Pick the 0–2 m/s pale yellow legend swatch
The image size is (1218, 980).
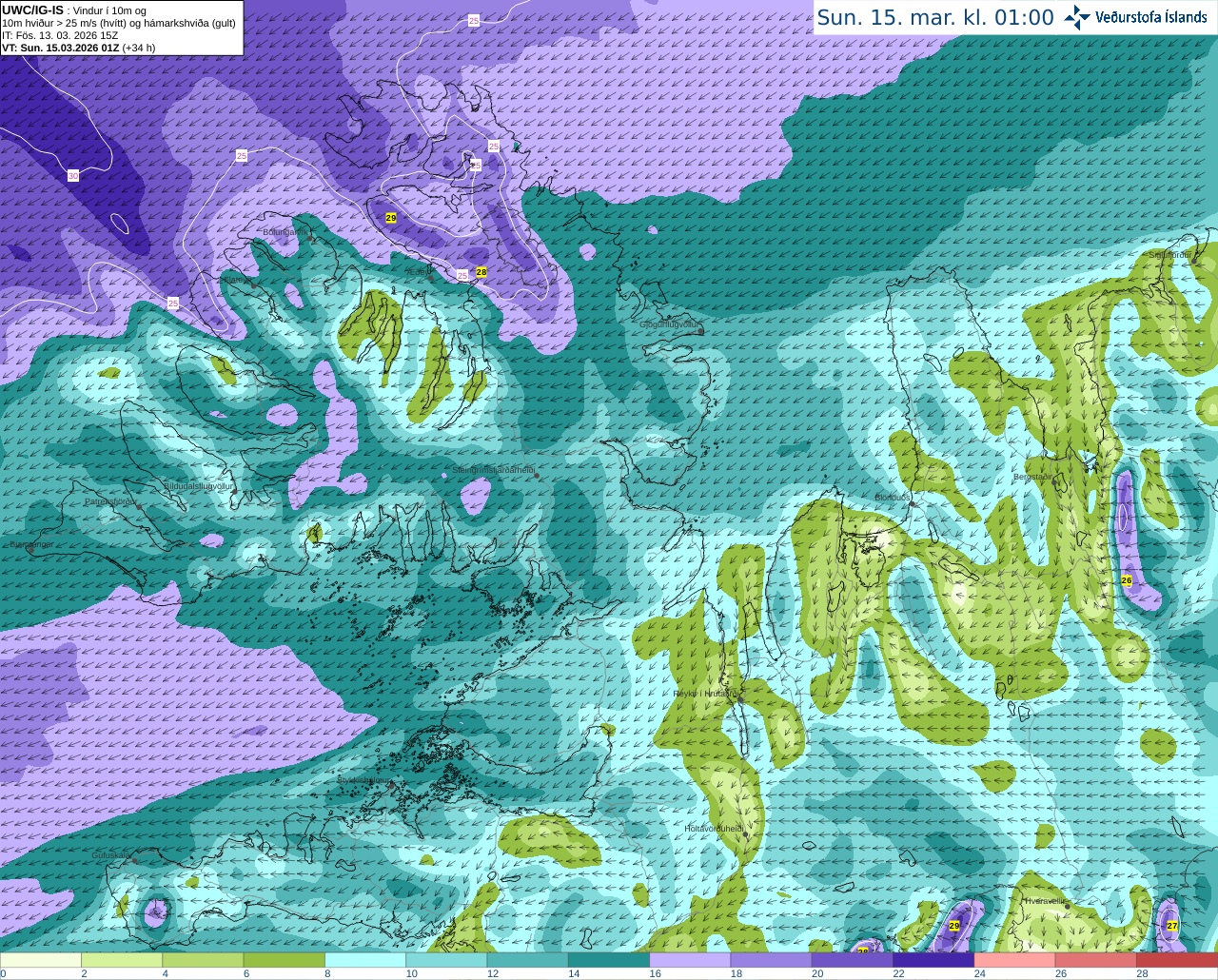click(41, 960)
